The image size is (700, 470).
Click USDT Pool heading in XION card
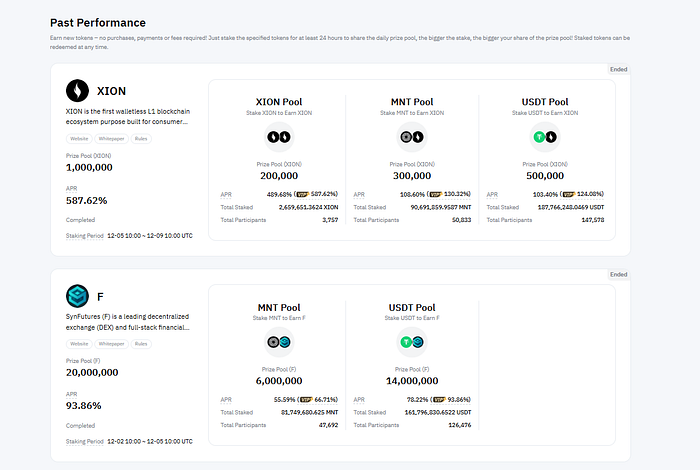pyautogui.click(x=545, y=102)
